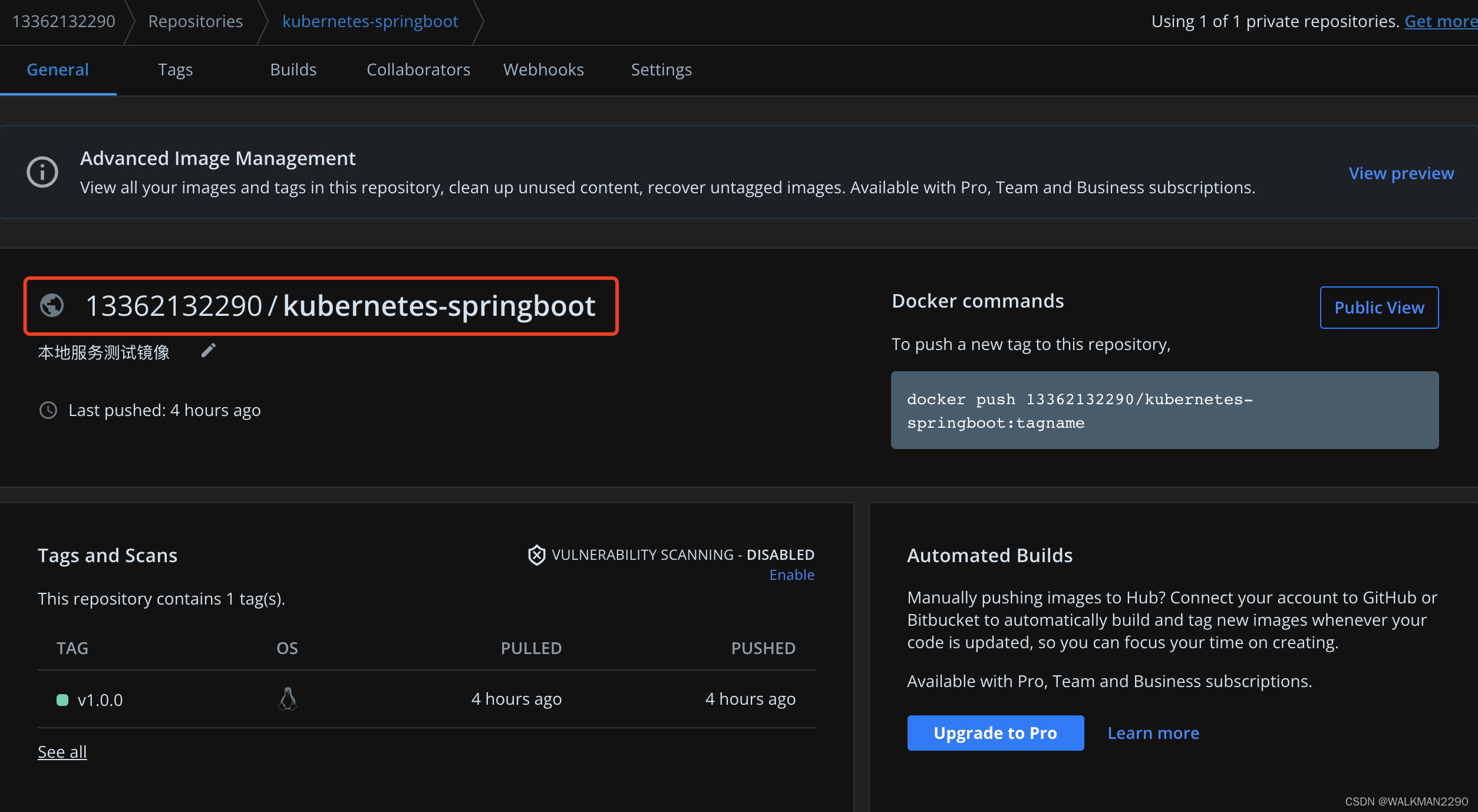Image resolution: width=1478 pixels, height=812 pixels.
Task: Click the Enable link for vulnerability scanning
Action: pos(791,575)
